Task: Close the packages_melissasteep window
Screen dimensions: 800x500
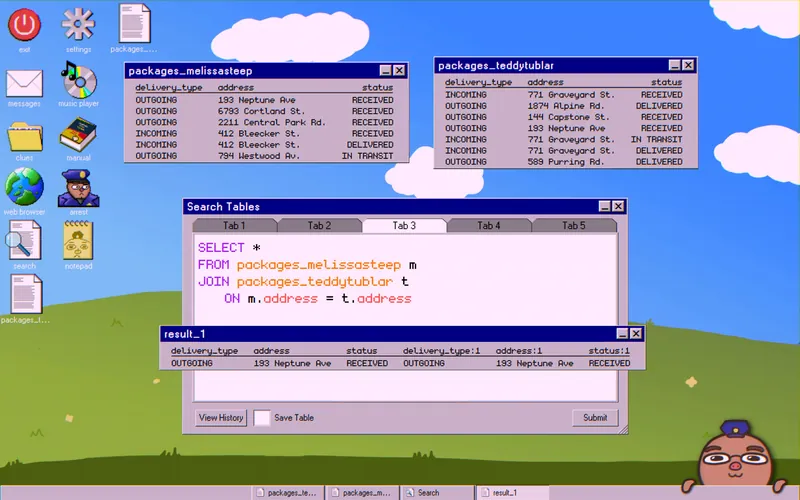Action: coord(399,70)
